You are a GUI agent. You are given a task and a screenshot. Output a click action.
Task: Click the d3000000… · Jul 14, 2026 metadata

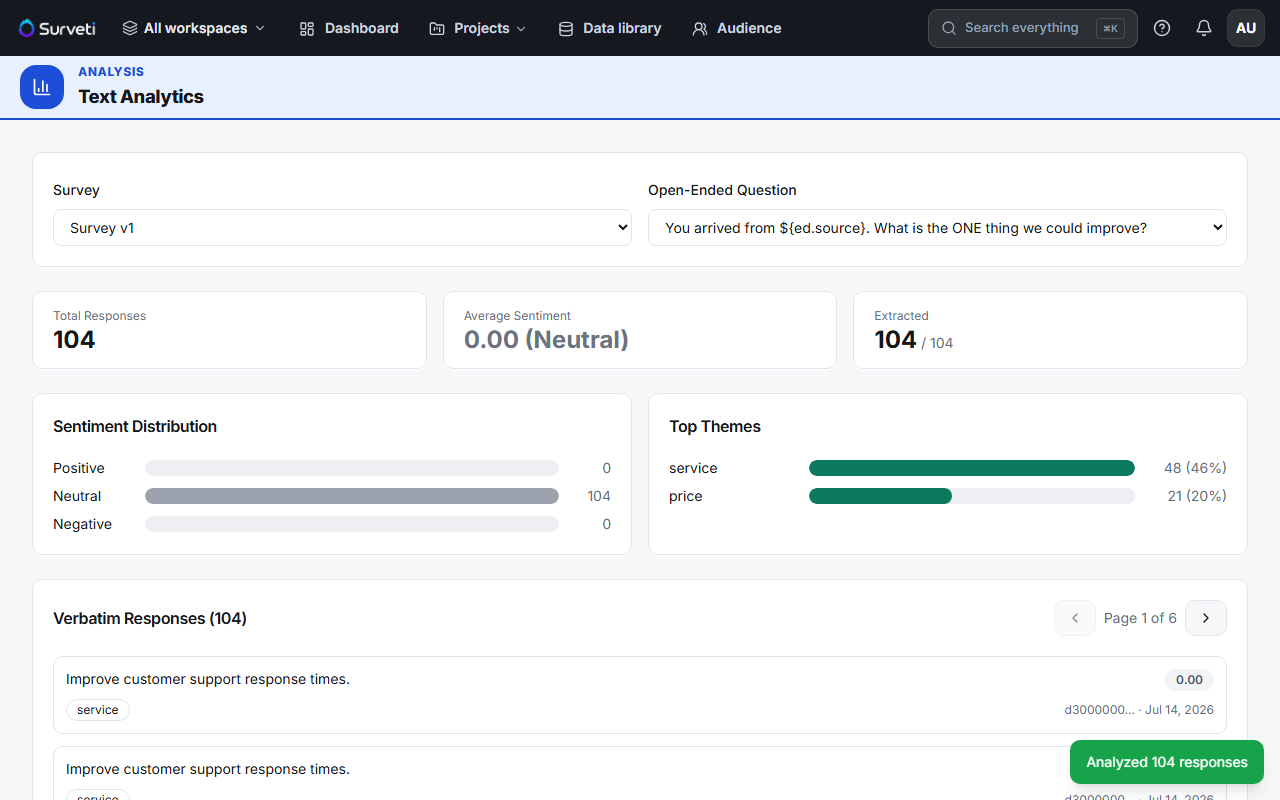pyautogui.click(x=1139, y=710)
